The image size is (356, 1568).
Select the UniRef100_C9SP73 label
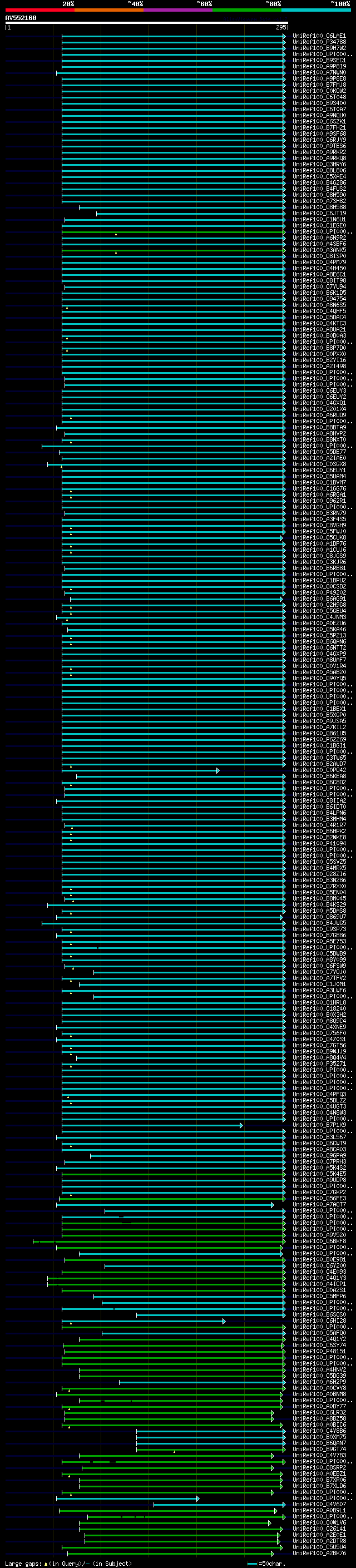click(319, 929)
